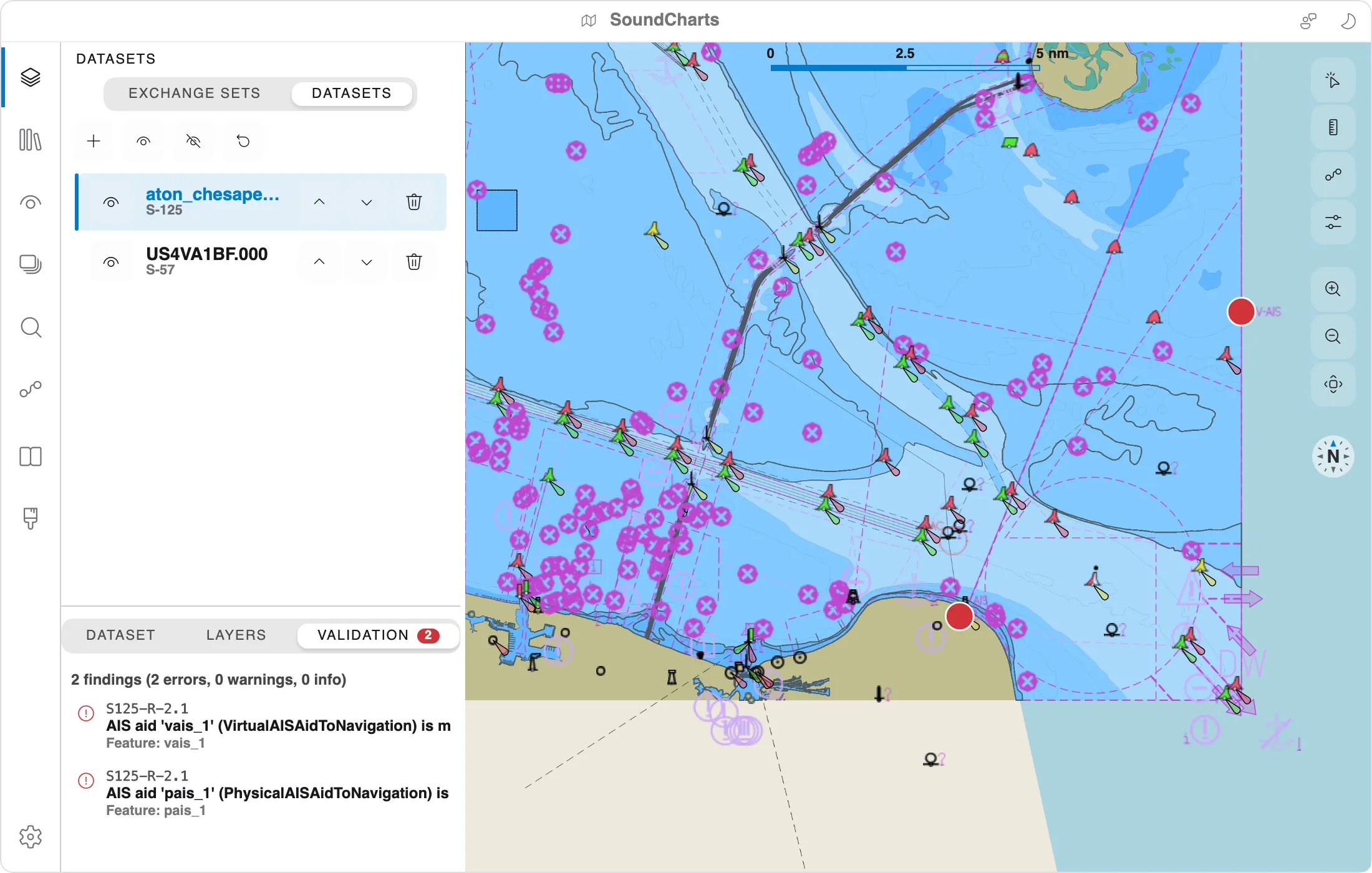The width and height of the screenshot is (1372, 873).
Task: Open the Validation tab
Action: (x=378, y=635)
